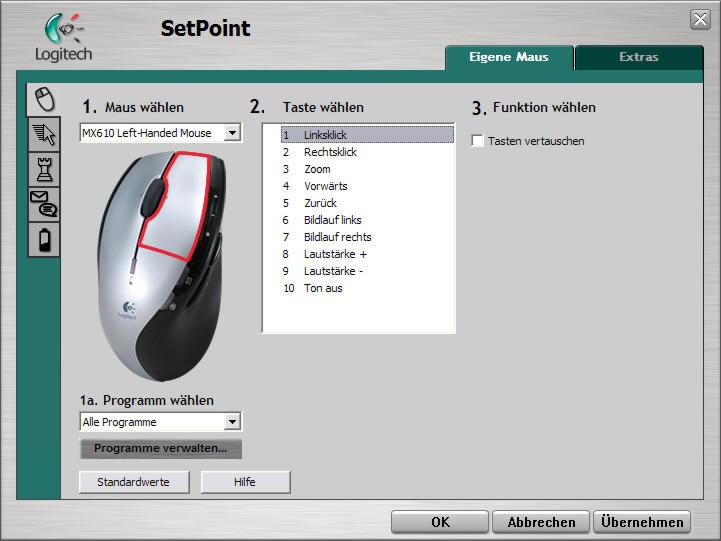The width and height of the screenshot is (721, 541).
Task: Expand the mouse model dropdown
Action: (232, 133)
